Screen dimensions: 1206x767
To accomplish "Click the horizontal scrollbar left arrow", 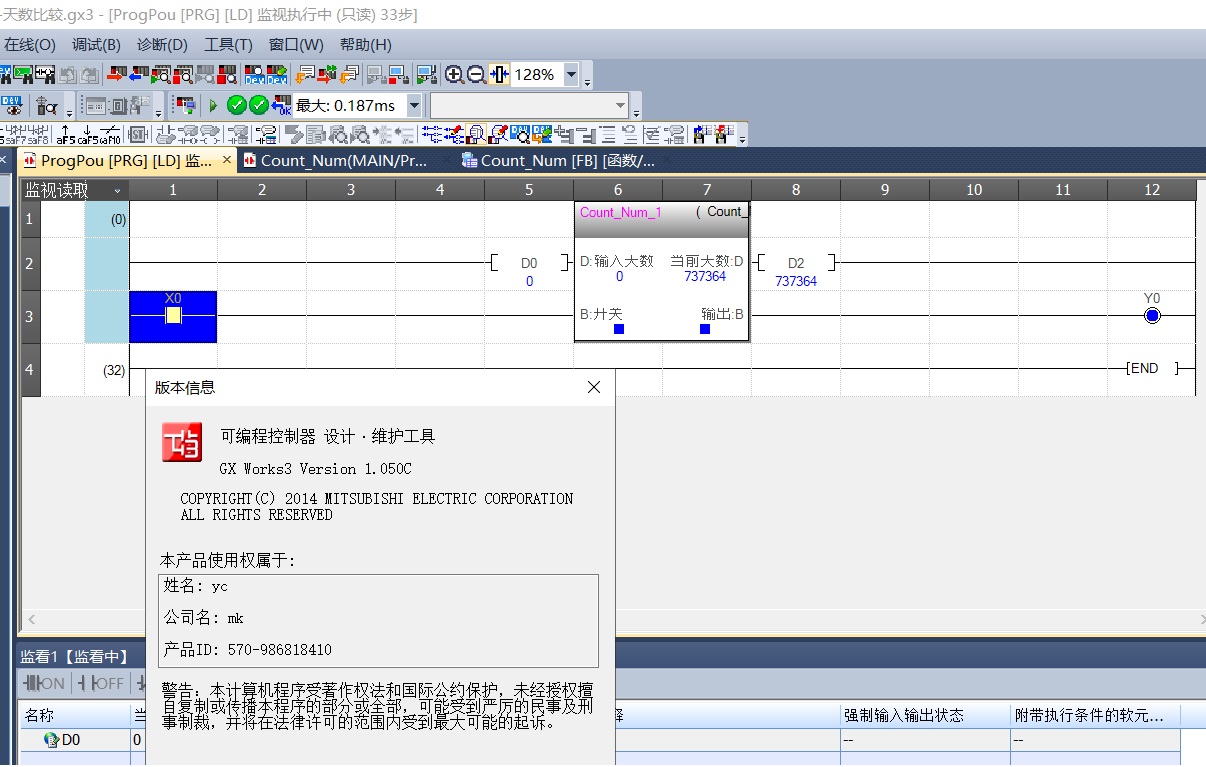I will (31, 620).
